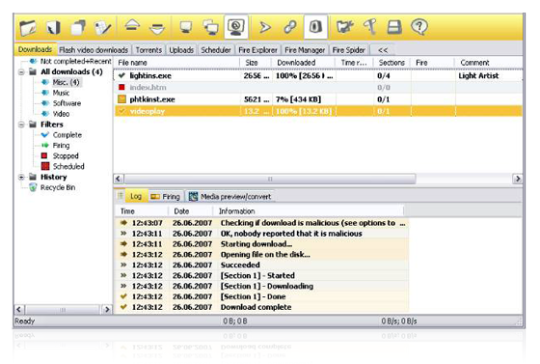Image resolution: width=540 pixels, height=364 pixels.
Task: Switch to the Firing tab in lower panel
Action: (166, 196)
